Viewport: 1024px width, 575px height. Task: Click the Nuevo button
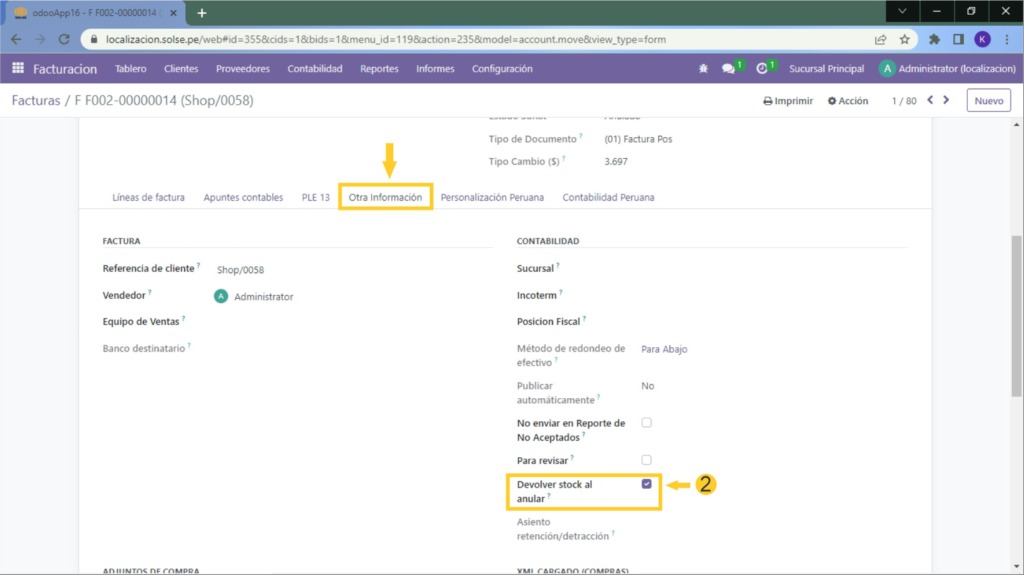coord(988,100)
